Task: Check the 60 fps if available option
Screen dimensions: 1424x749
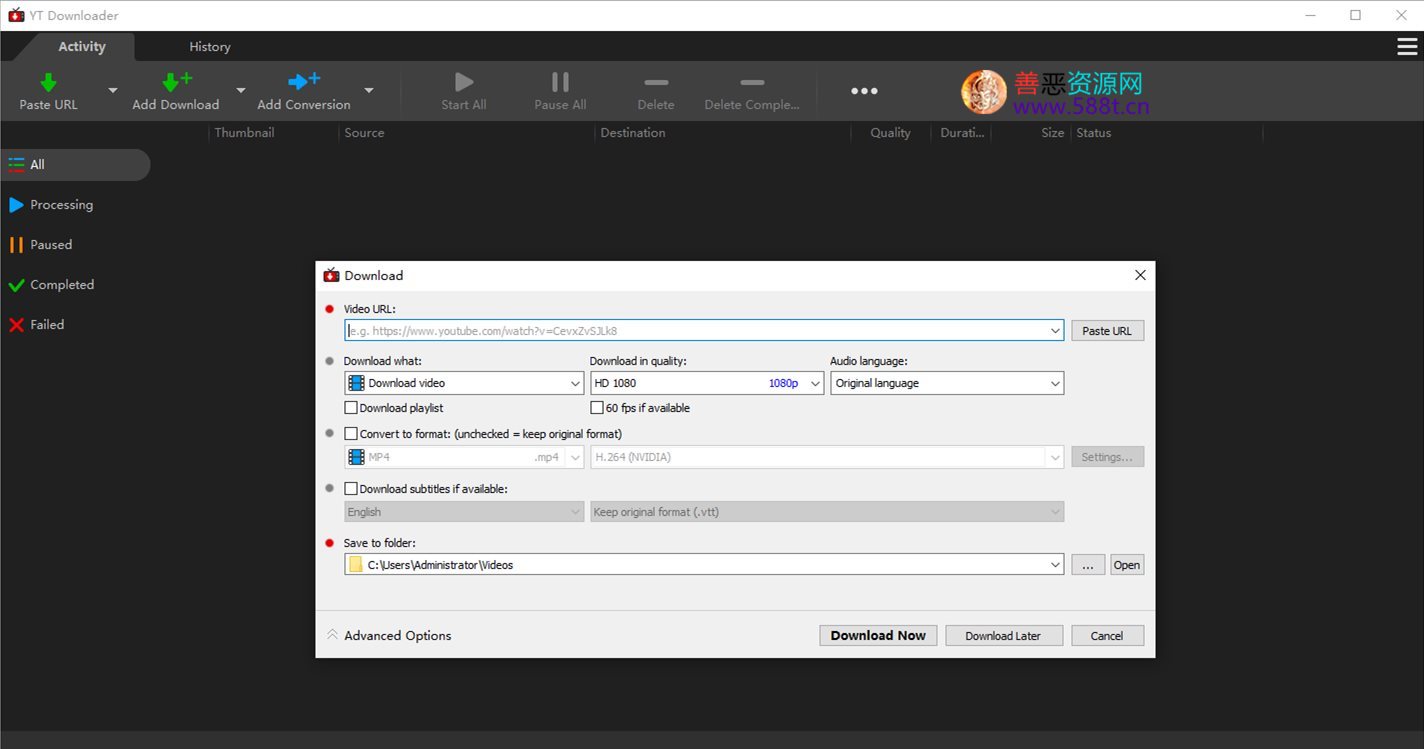Action: (596, 407)
